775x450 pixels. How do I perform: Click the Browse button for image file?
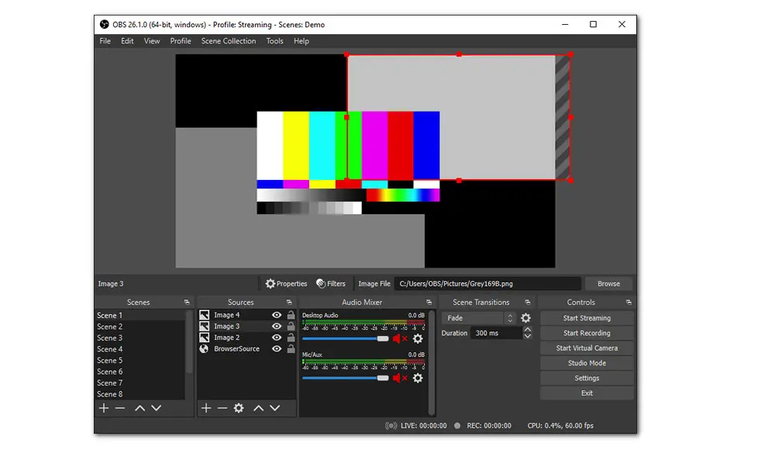pyautogui.click(x=608, y=283)
